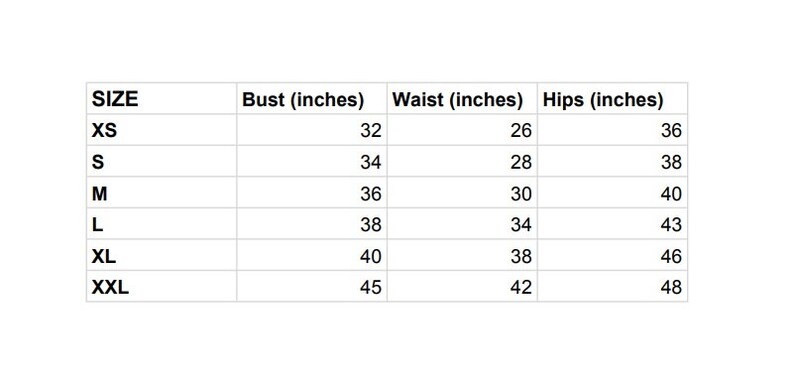This screenshot has height=389, width=794.
Task: Select the XL hips value 46
Action: click(671, 256)
